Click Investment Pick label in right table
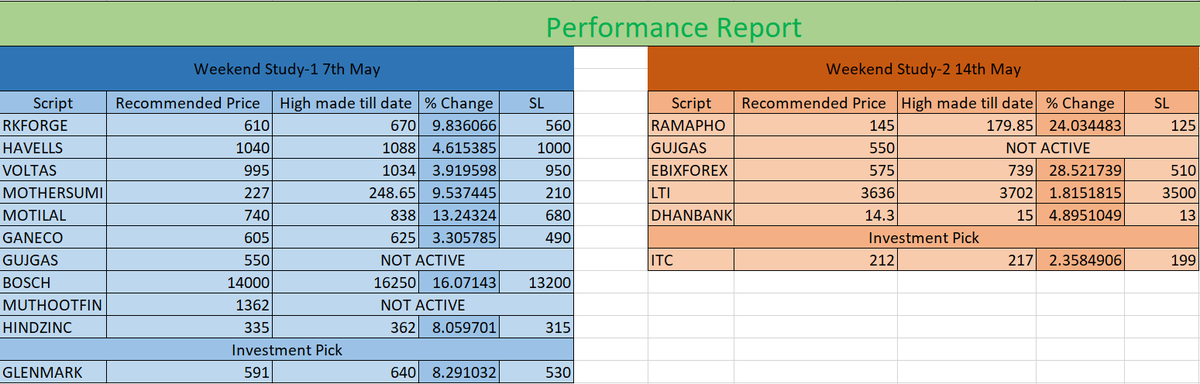 (x=923, y=238)
